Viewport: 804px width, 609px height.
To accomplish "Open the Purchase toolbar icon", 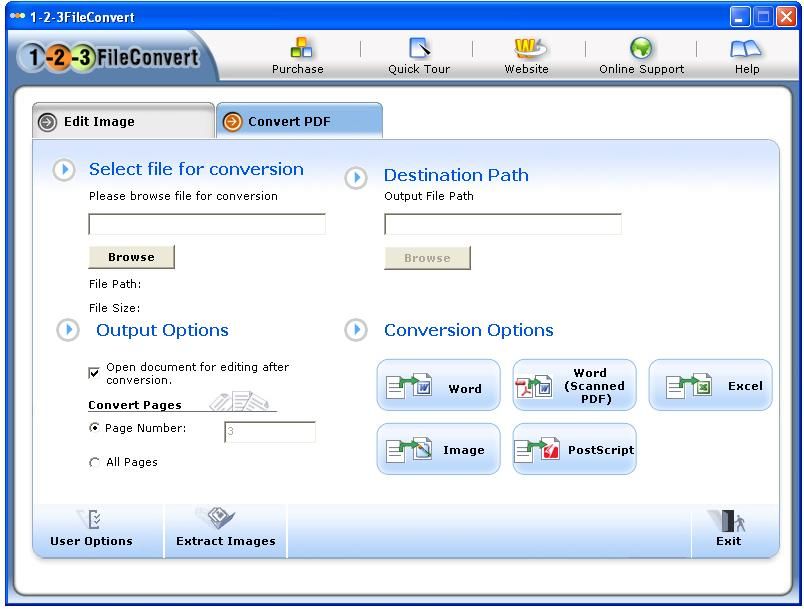I will pyautogui.click(x=301, y=48).
